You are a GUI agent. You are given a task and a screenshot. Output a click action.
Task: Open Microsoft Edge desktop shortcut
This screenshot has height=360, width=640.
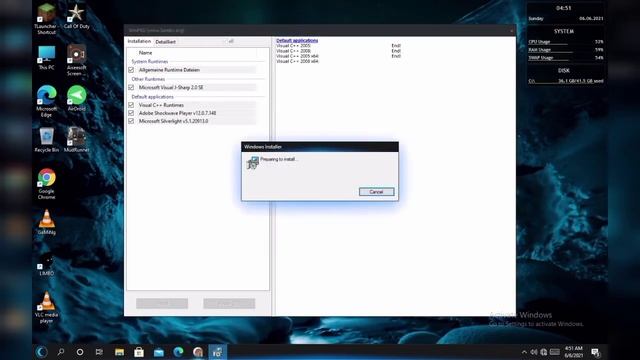point(46,101)
